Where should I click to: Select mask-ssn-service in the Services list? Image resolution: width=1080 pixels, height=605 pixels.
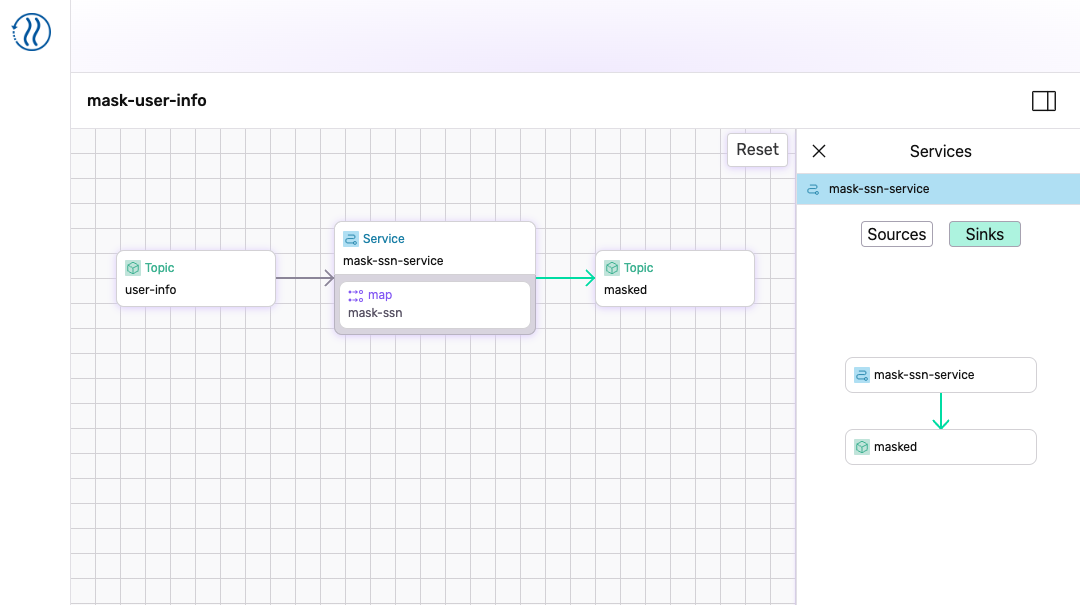click(x=940, y=188)
